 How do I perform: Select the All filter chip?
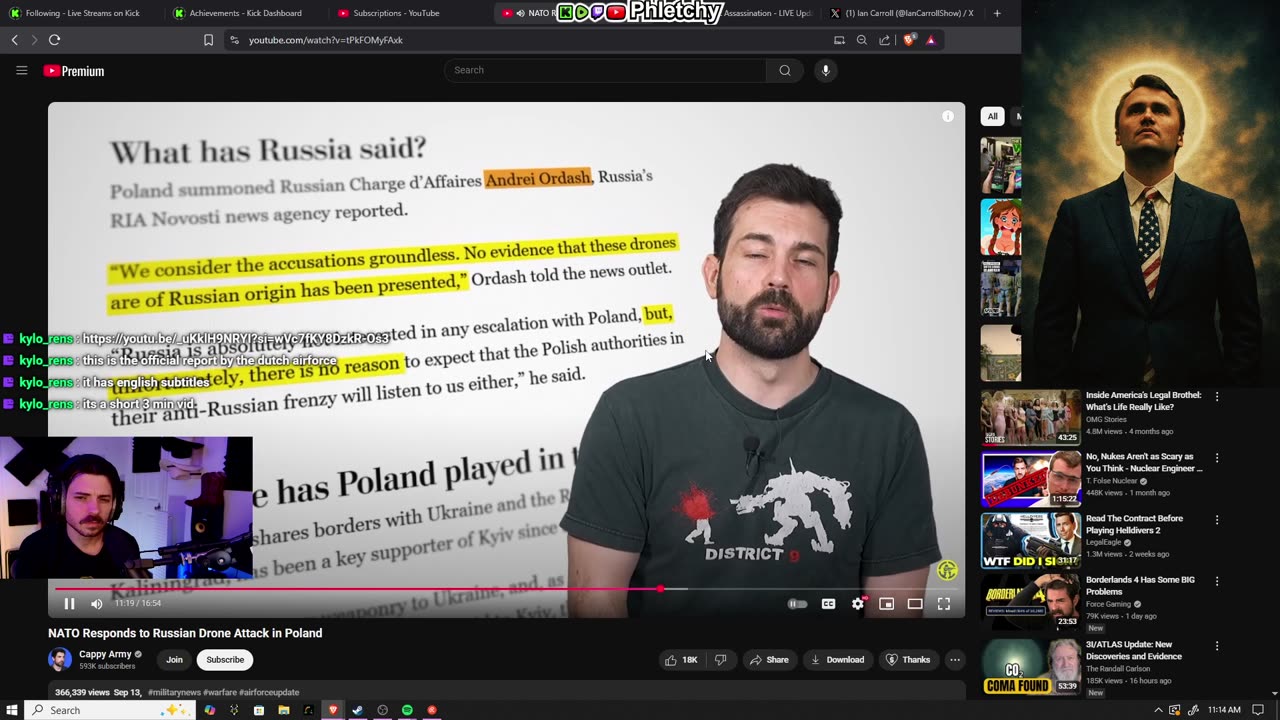(992, 116)
